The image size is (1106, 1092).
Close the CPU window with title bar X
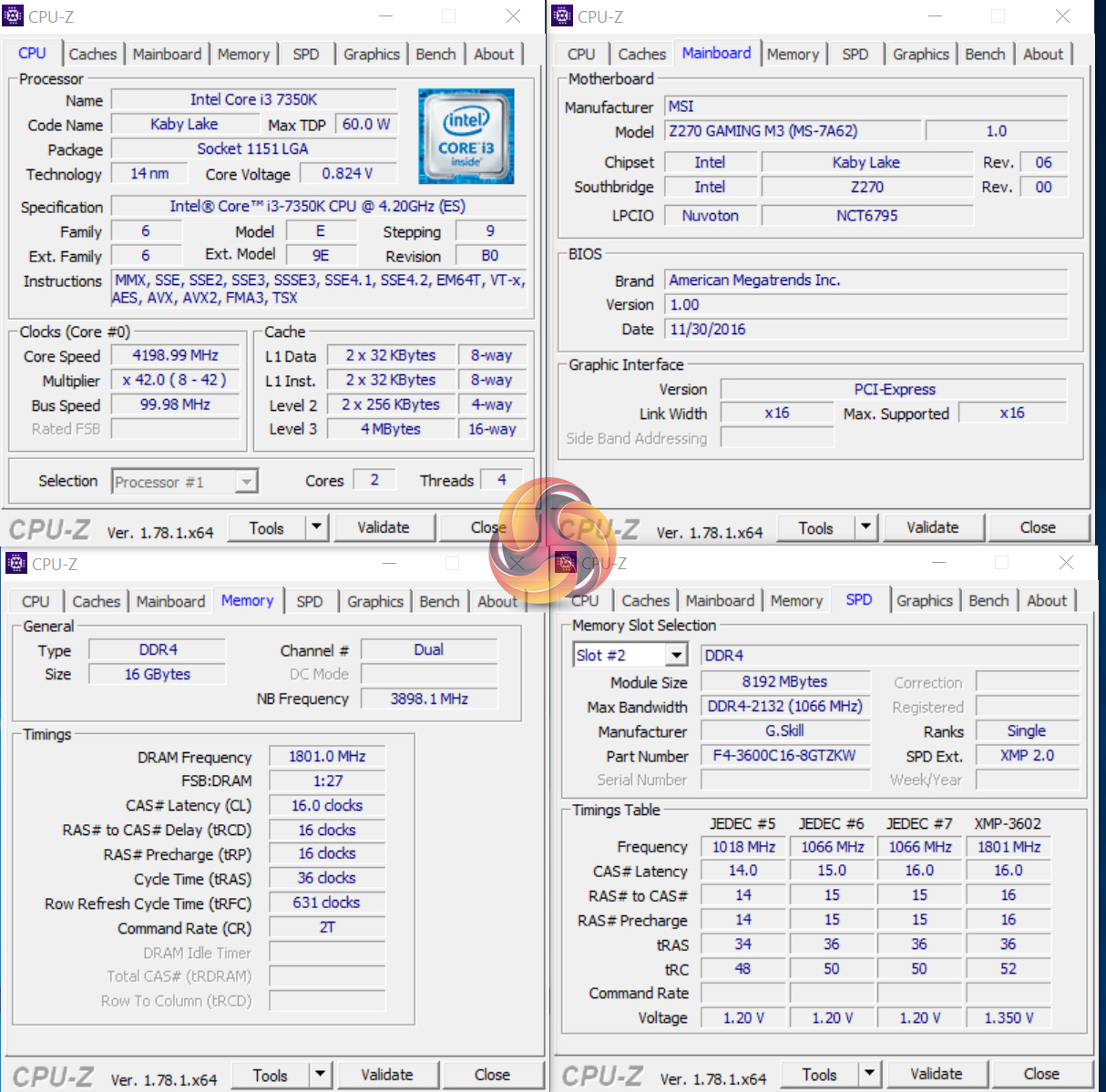[513, 16]
